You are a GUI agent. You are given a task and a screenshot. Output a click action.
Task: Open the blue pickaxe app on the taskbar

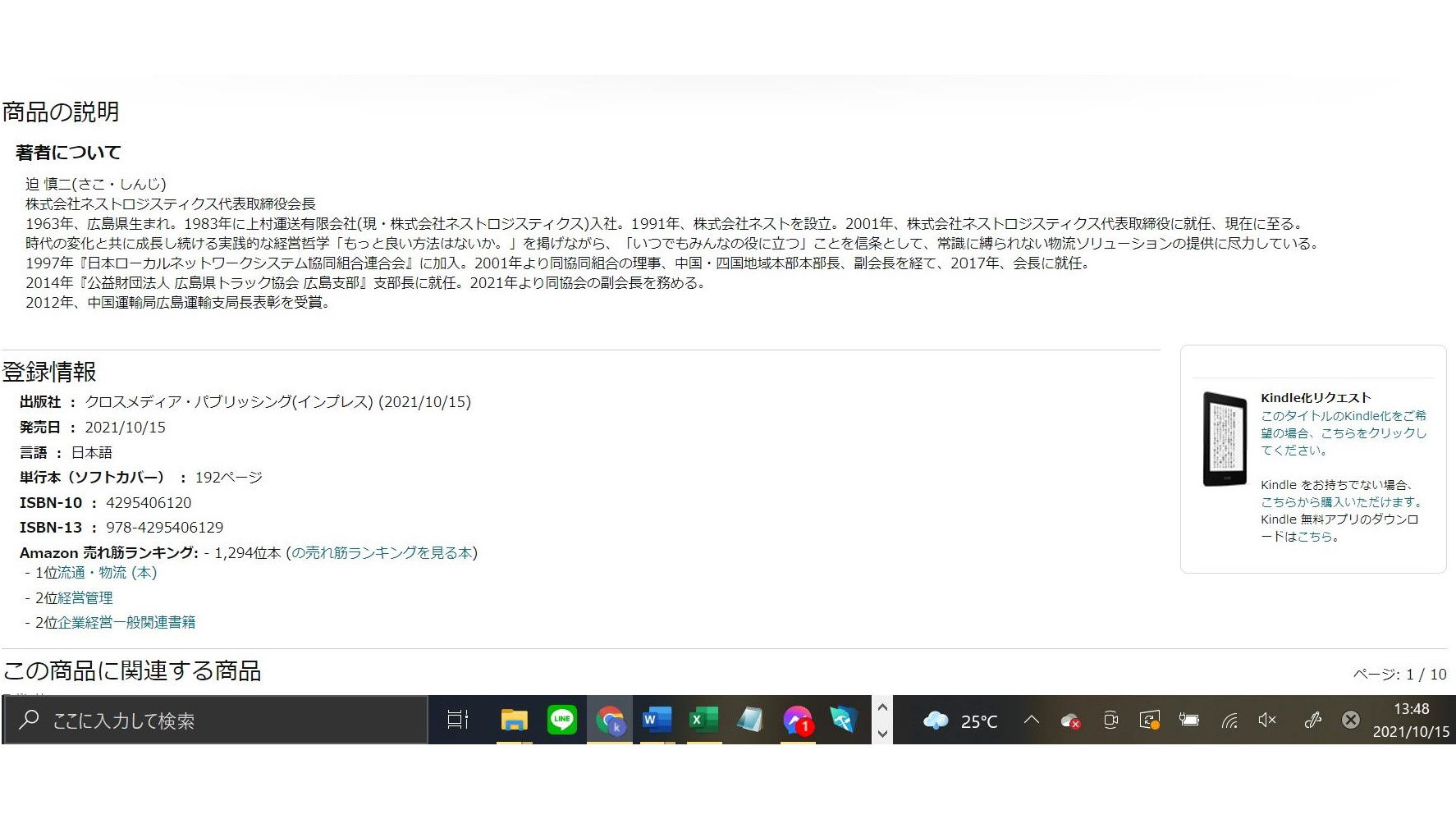(843, 720)
